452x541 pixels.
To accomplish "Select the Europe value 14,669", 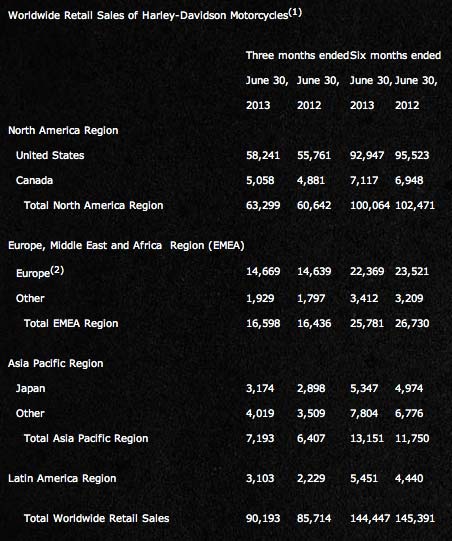I will (263, 271).
